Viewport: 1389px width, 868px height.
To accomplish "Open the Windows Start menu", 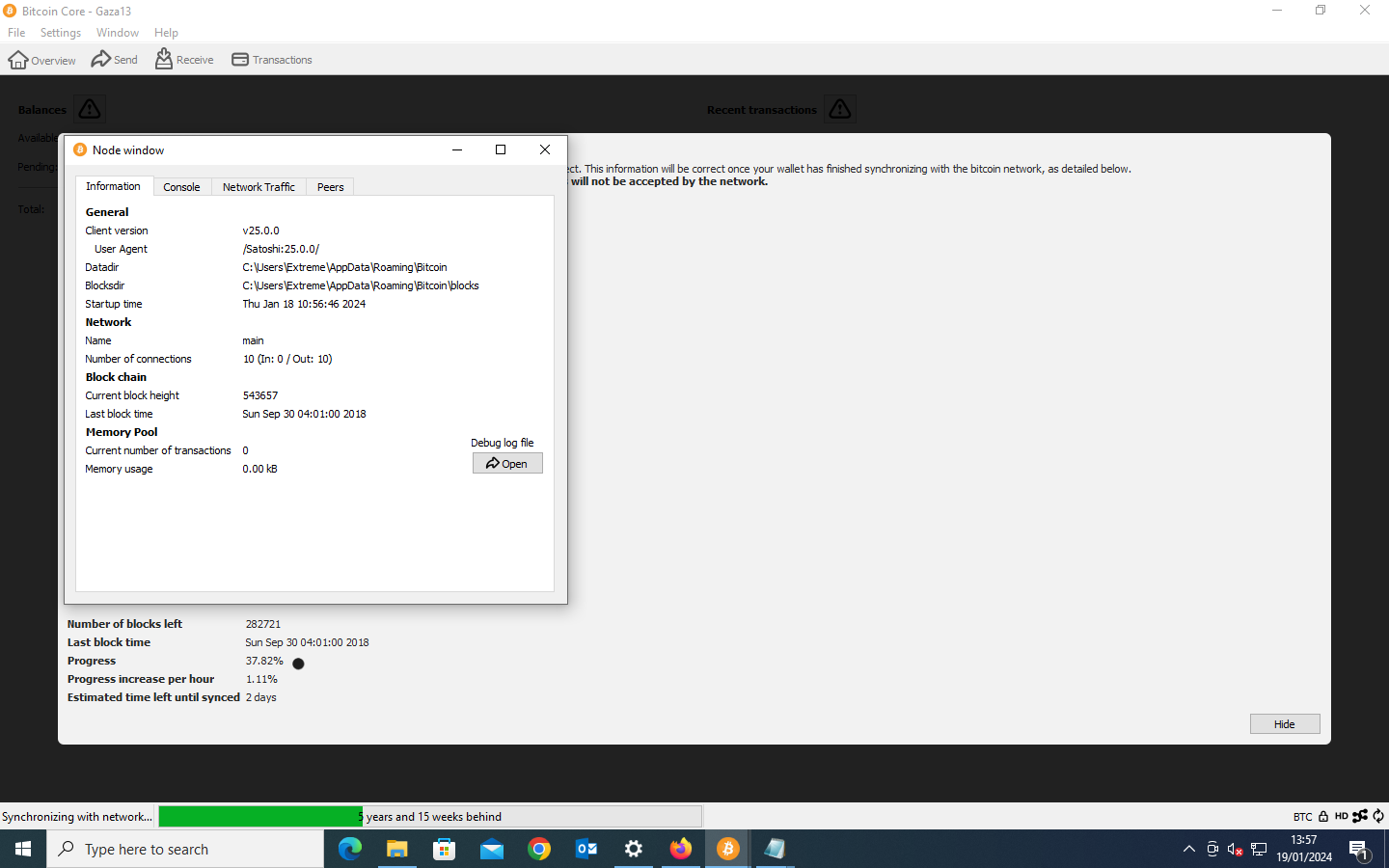I will click(23, 849).
